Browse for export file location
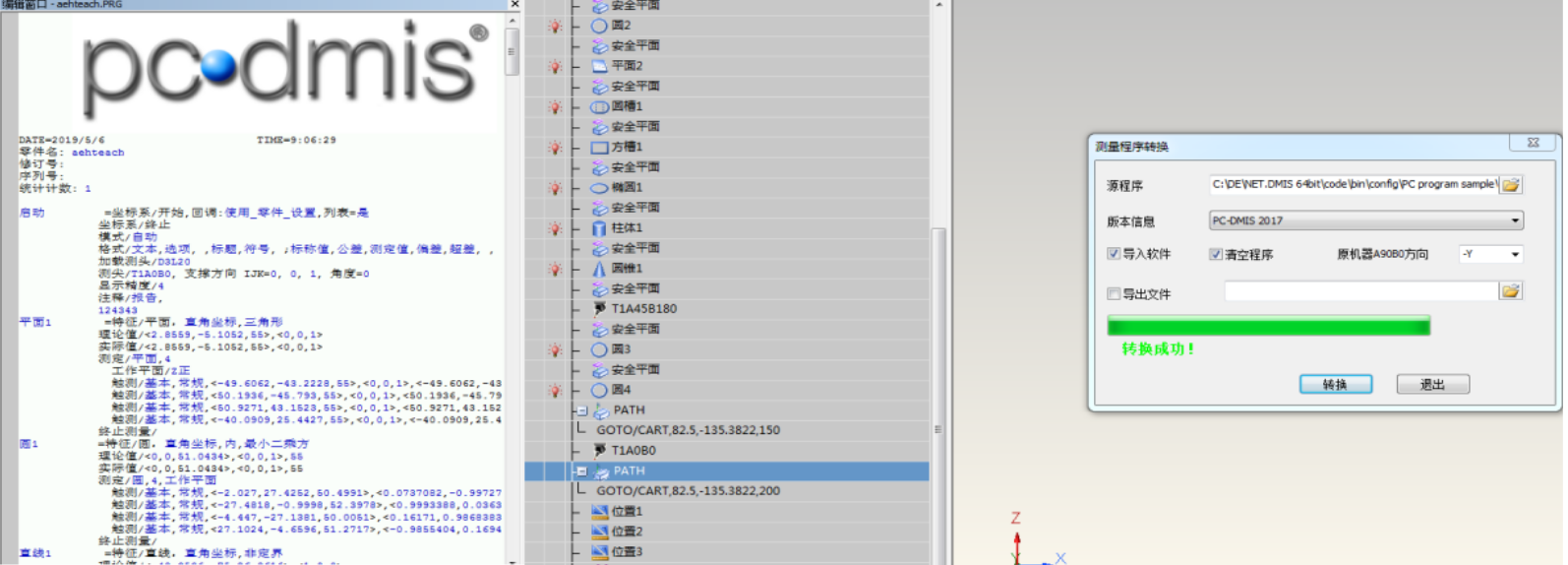1568x565 pixels. coord(1511,291)
